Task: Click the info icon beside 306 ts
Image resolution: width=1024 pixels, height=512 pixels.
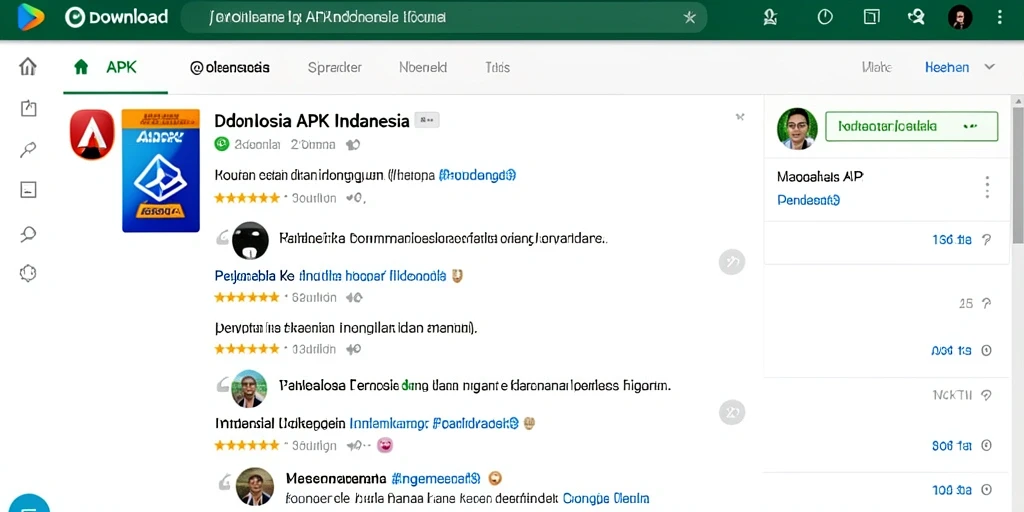Action: click(987, 351)
